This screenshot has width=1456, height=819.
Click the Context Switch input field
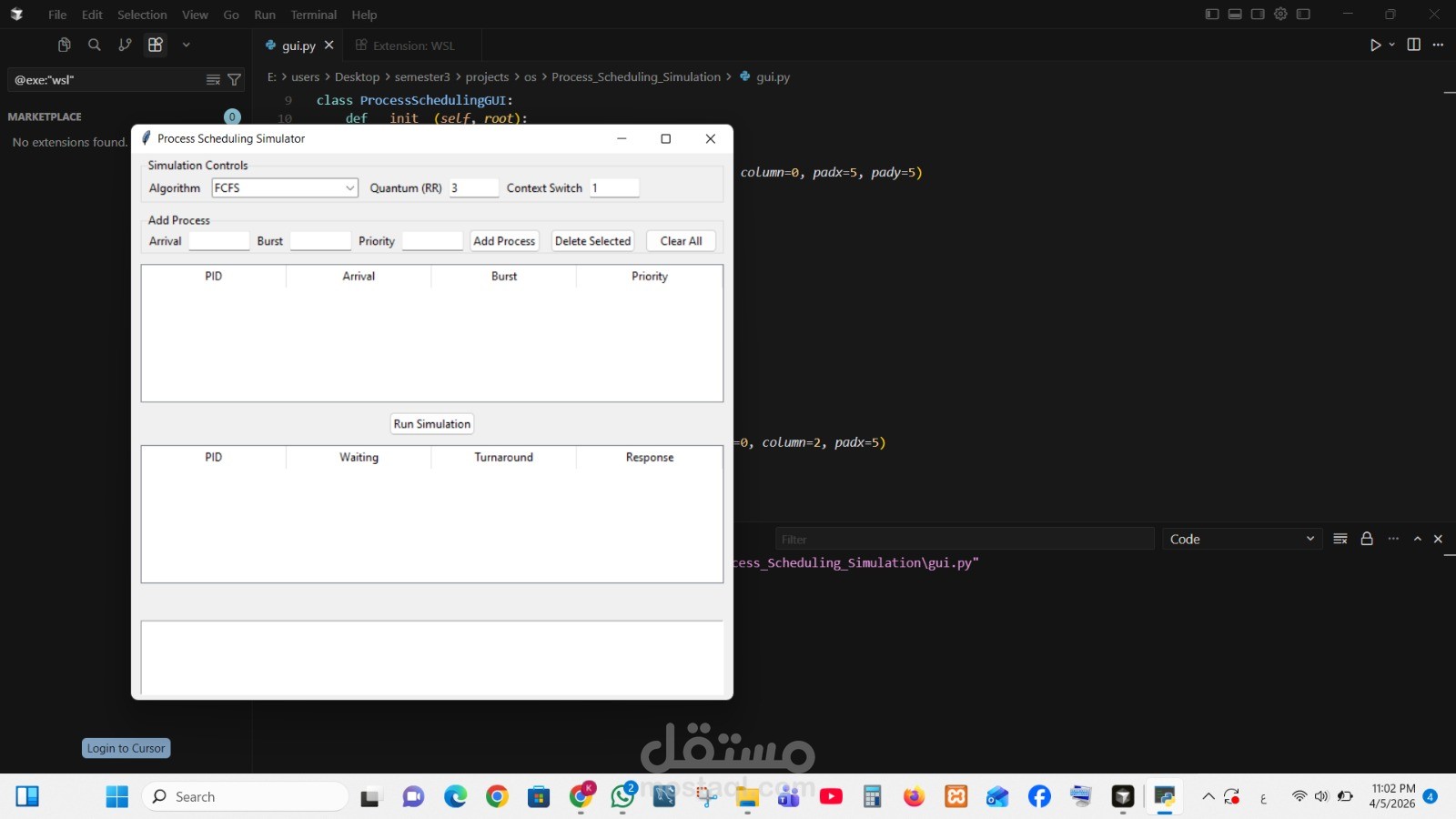click(x=615, y=187)
